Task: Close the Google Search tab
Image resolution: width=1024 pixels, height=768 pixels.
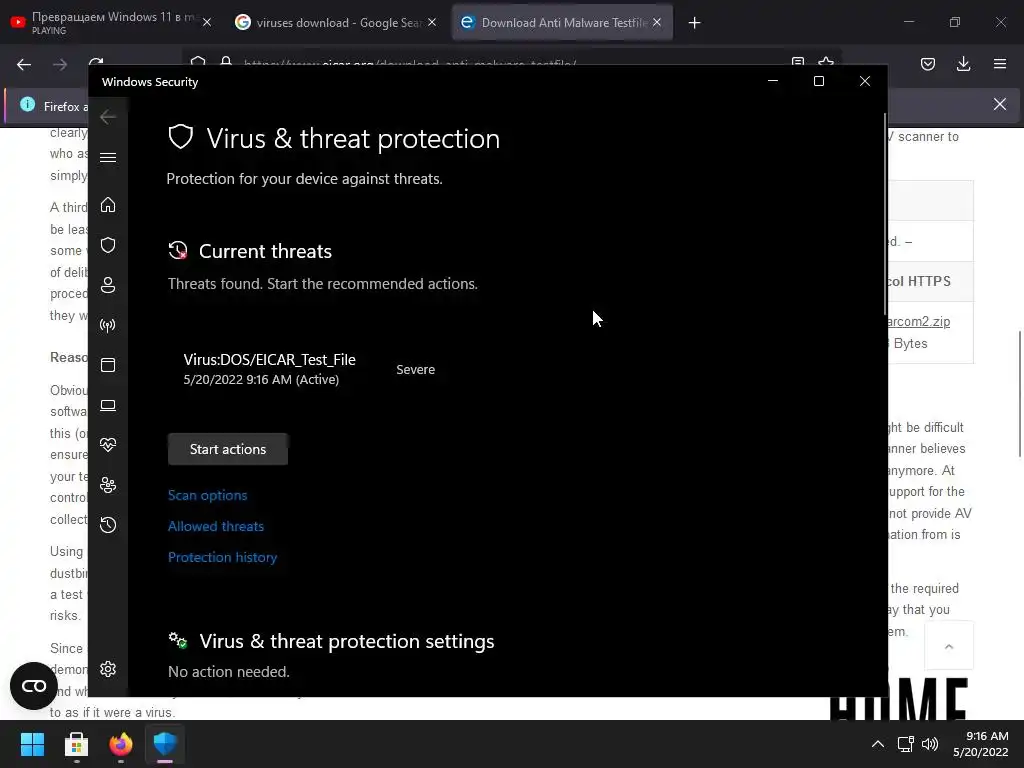Action: (x=432, y=22)
